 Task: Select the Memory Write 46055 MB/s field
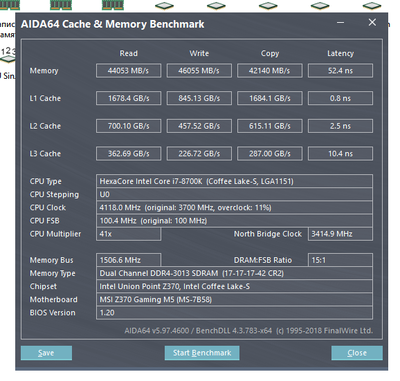pyautogui.click(x=199, y=71)
